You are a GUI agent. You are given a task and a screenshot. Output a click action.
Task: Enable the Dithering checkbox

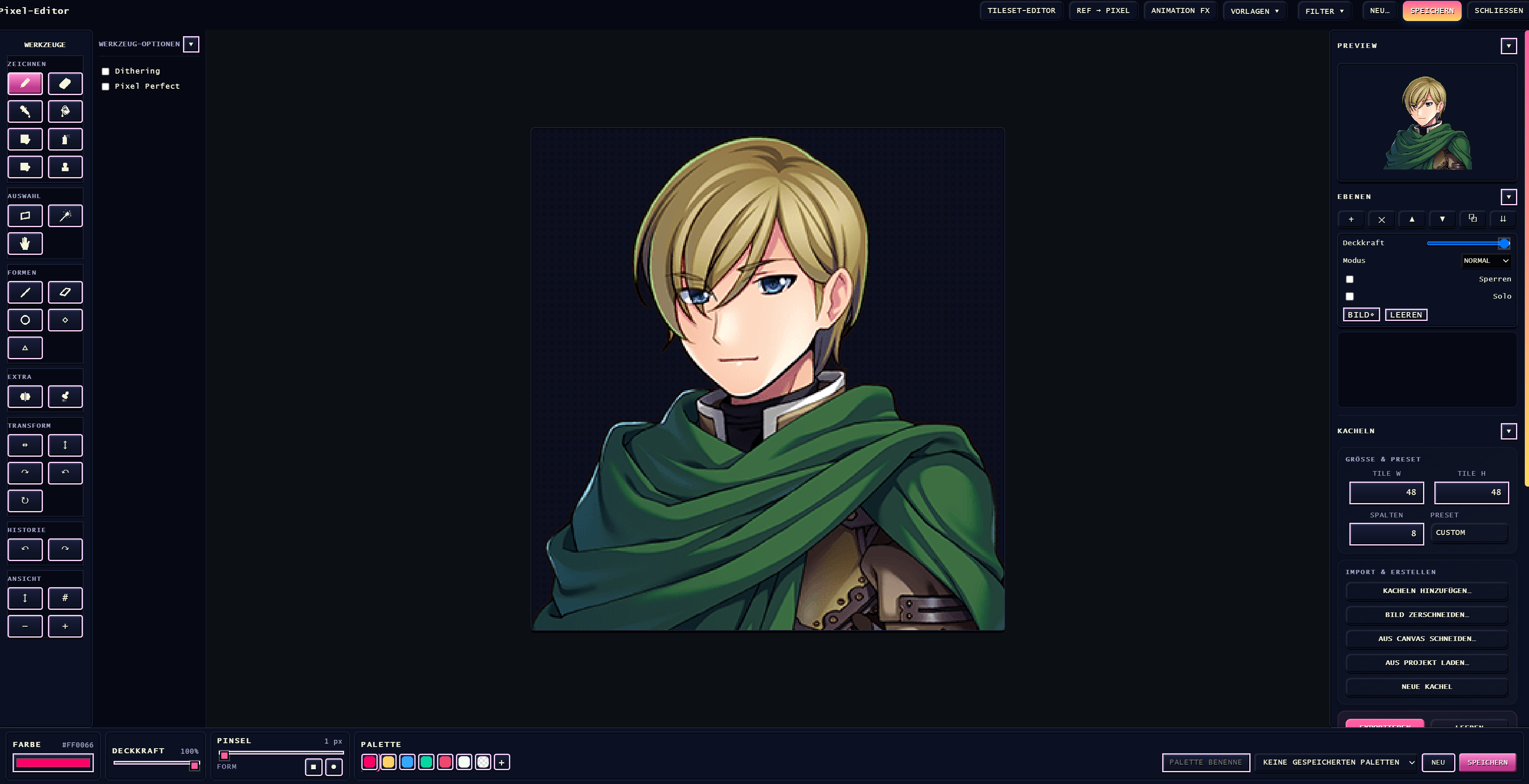pyautogui.click(x=106, y=71)
